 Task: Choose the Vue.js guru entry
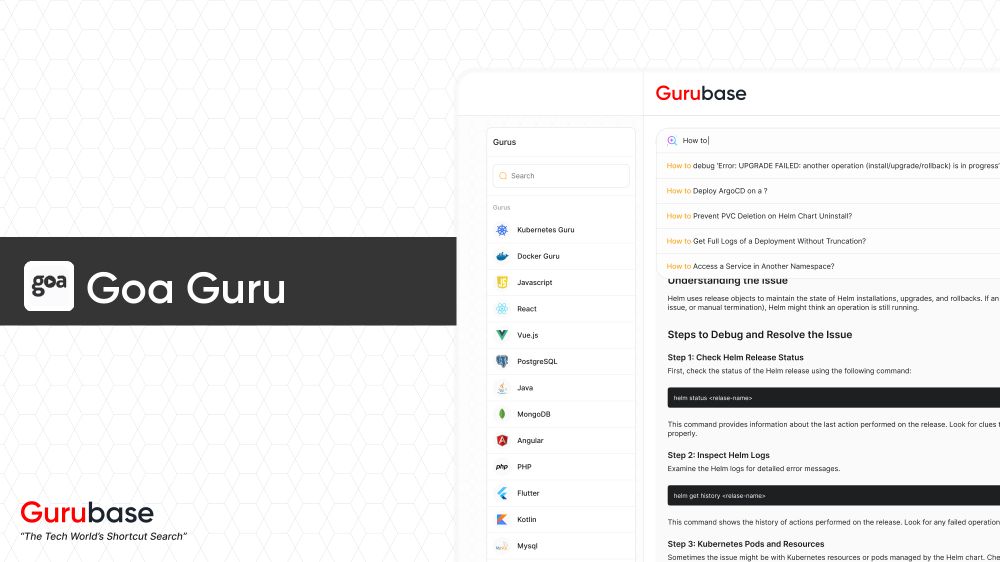click(561, 335)
